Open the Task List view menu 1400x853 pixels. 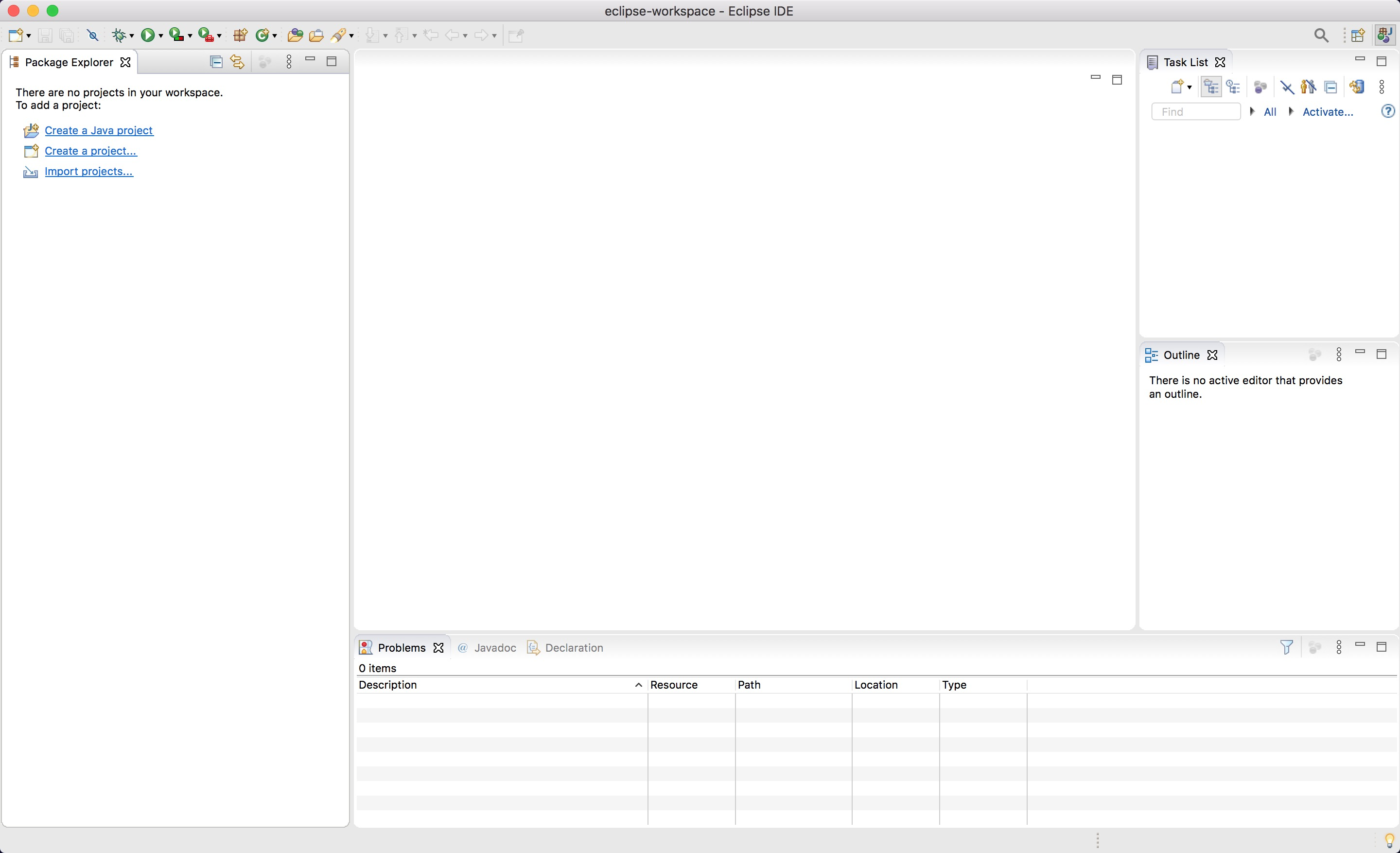click(1382, 87)
